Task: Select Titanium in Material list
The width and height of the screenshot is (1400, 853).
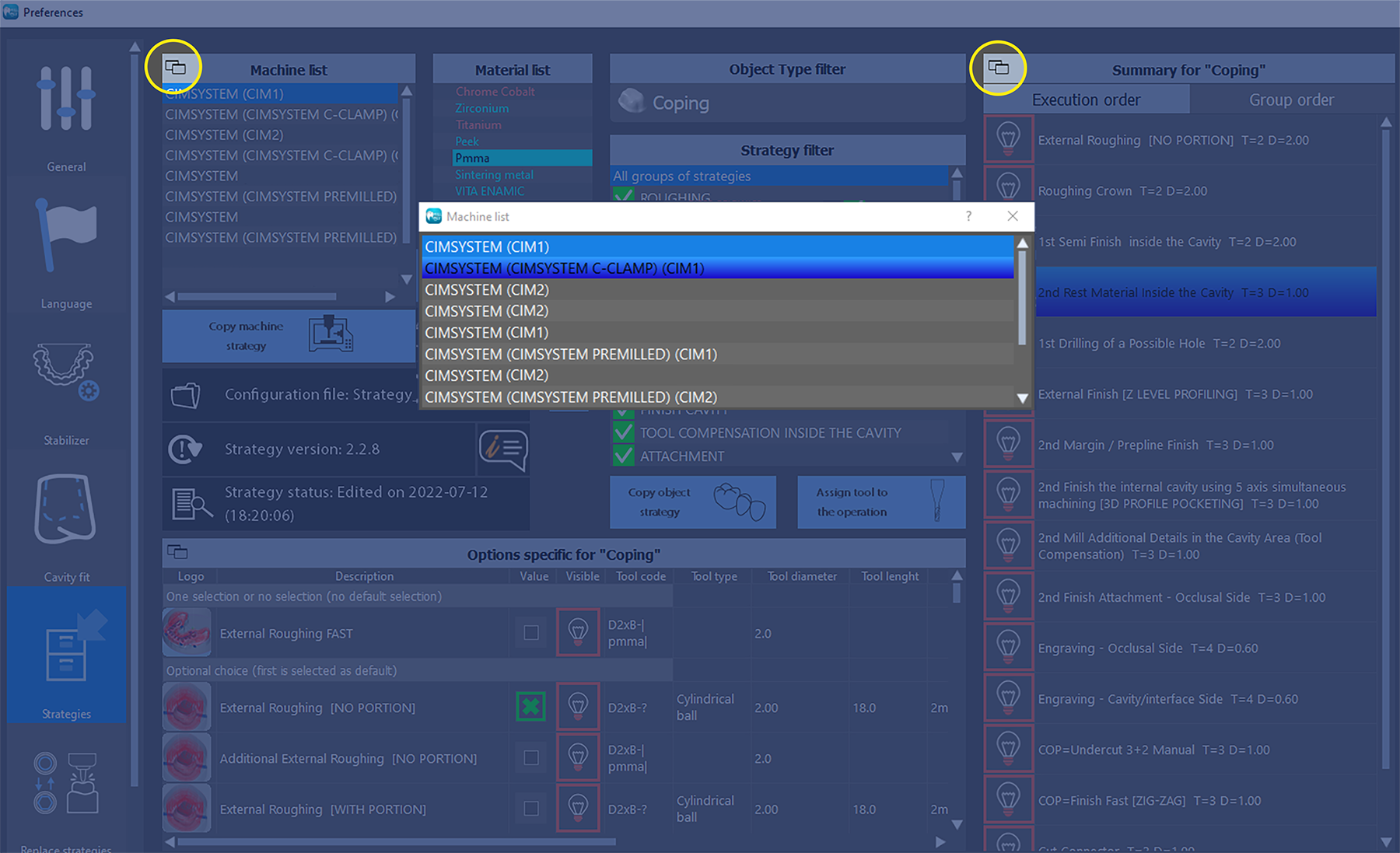Action: pyautogui.click(x=478, y=124)
